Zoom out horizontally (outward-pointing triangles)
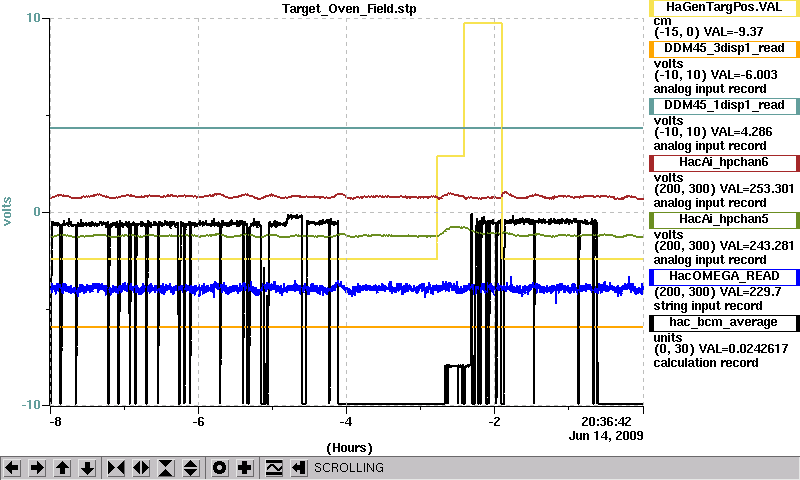Screen dimensions: 800x480 (141, 468)
